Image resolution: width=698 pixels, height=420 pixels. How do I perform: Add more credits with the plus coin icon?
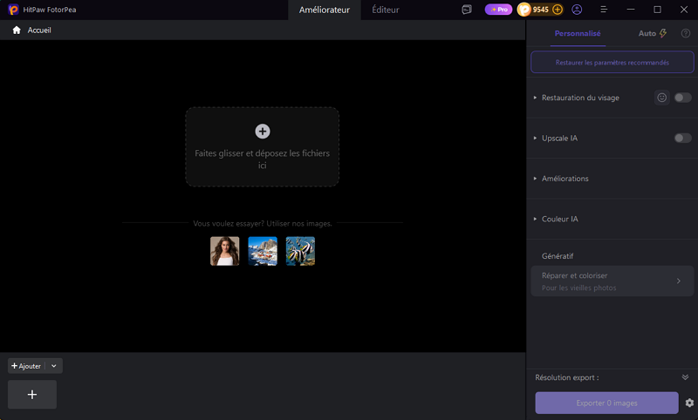[557, 9]
